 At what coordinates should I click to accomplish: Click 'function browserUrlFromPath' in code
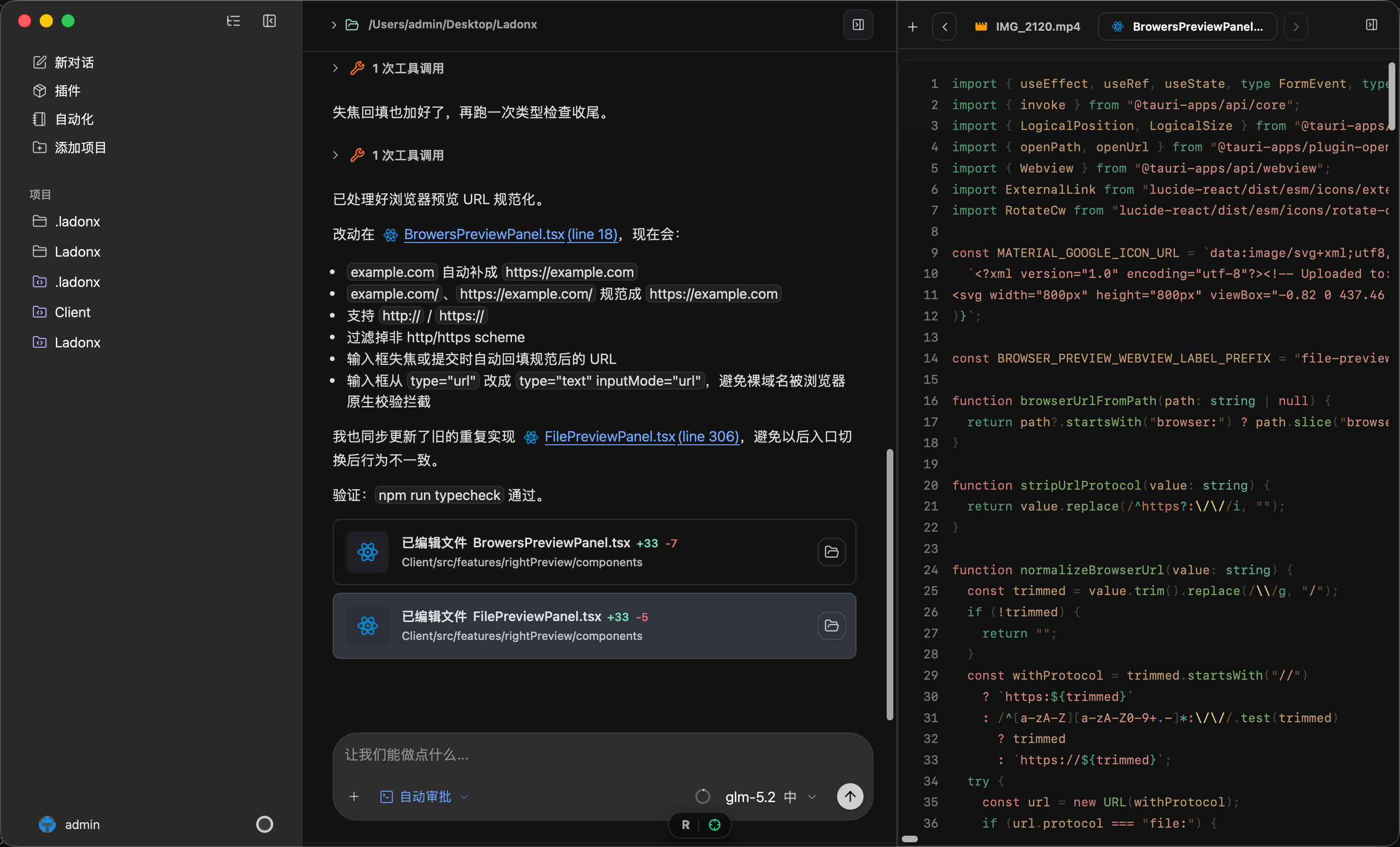1054,400
